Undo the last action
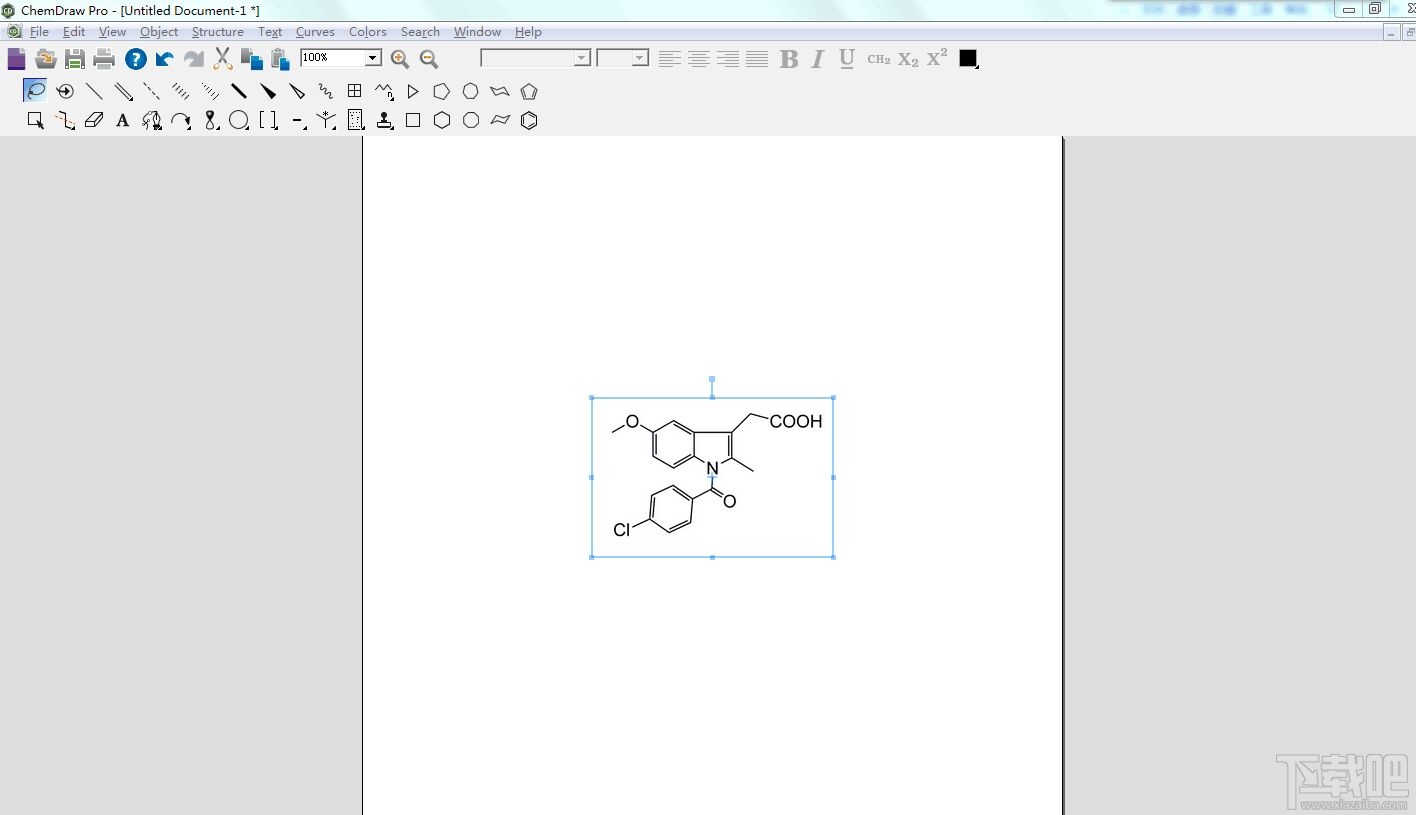This screenshot has height=815, width=1416. tap(165, 59)
